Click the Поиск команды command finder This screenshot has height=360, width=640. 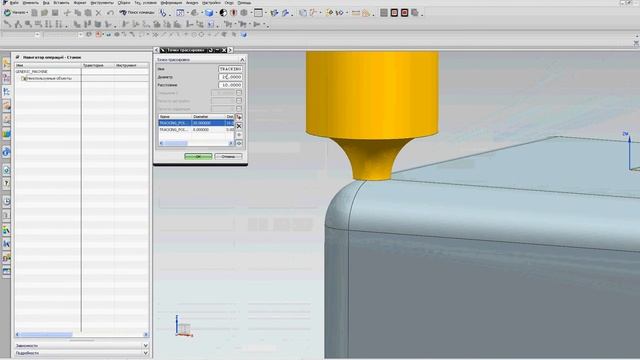[x=137, y=13]
